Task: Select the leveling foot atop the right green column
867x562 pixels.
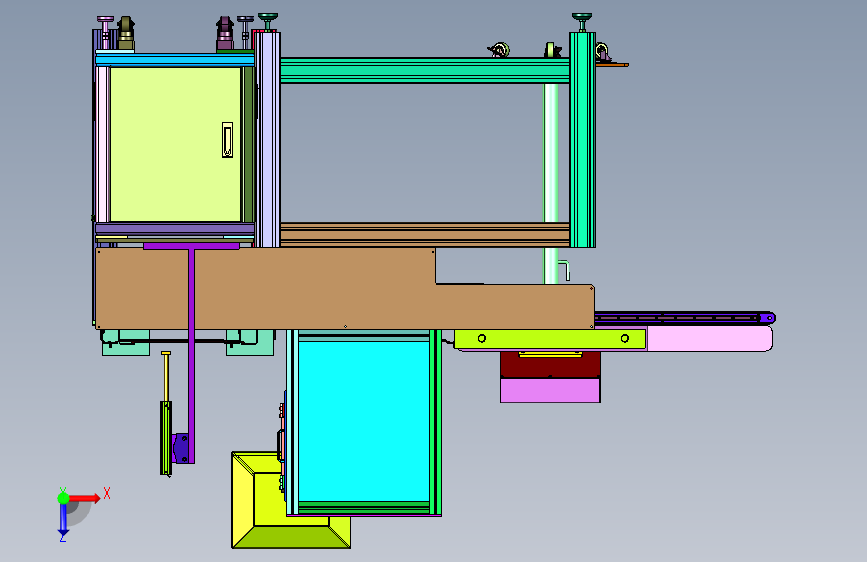Action: click(582, 22)
